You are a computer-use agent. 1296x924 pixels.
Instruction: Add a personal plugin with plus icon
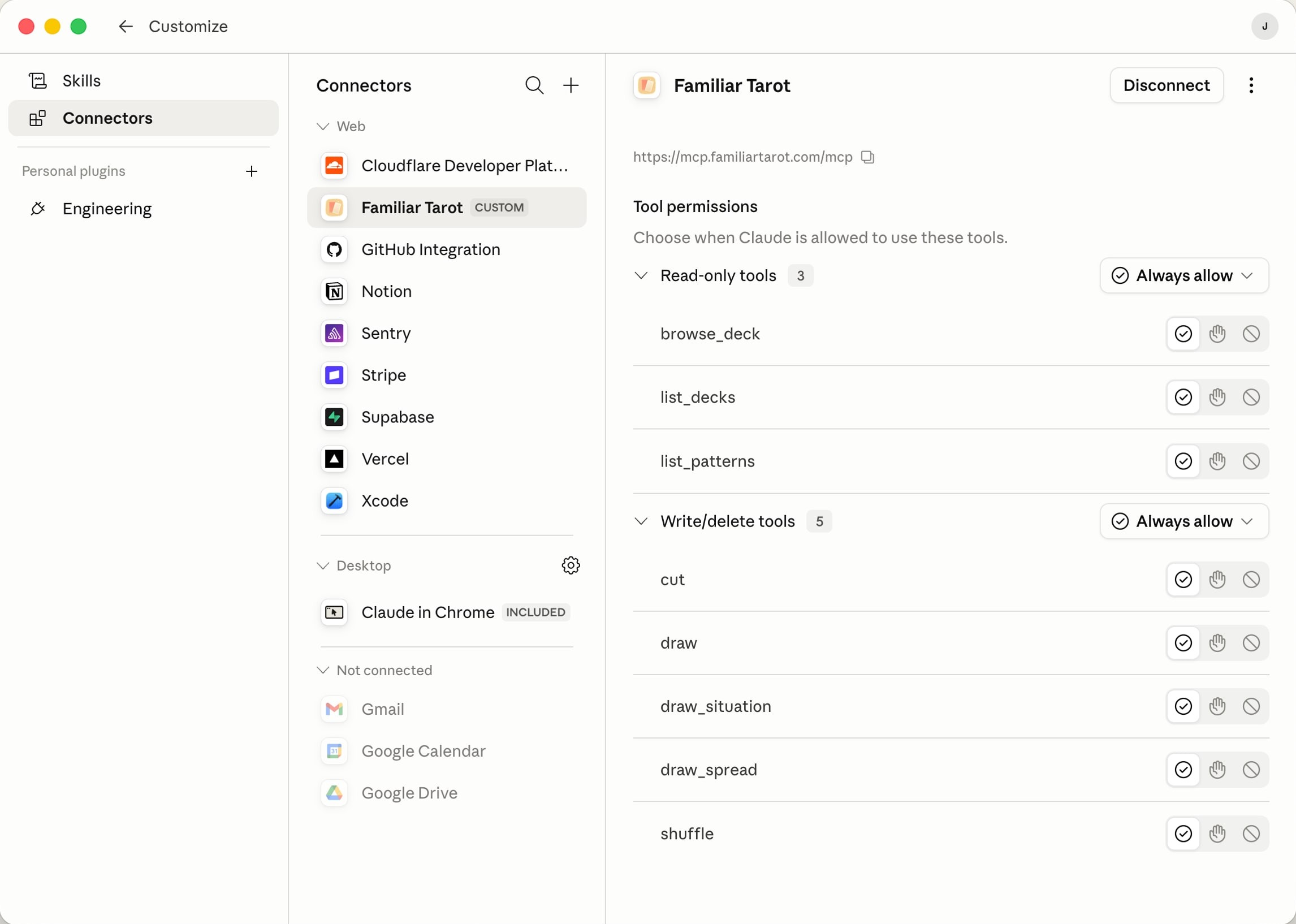pyautogui.click(x=252, y=171)
